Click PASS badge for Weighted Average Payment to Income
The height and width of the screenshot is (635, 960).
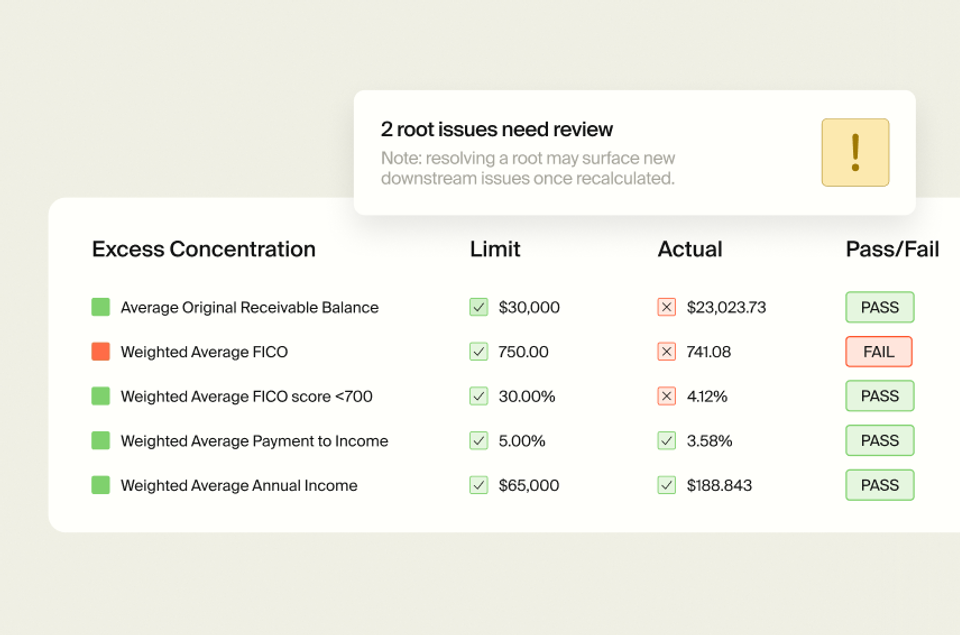(x=880, y=440)
